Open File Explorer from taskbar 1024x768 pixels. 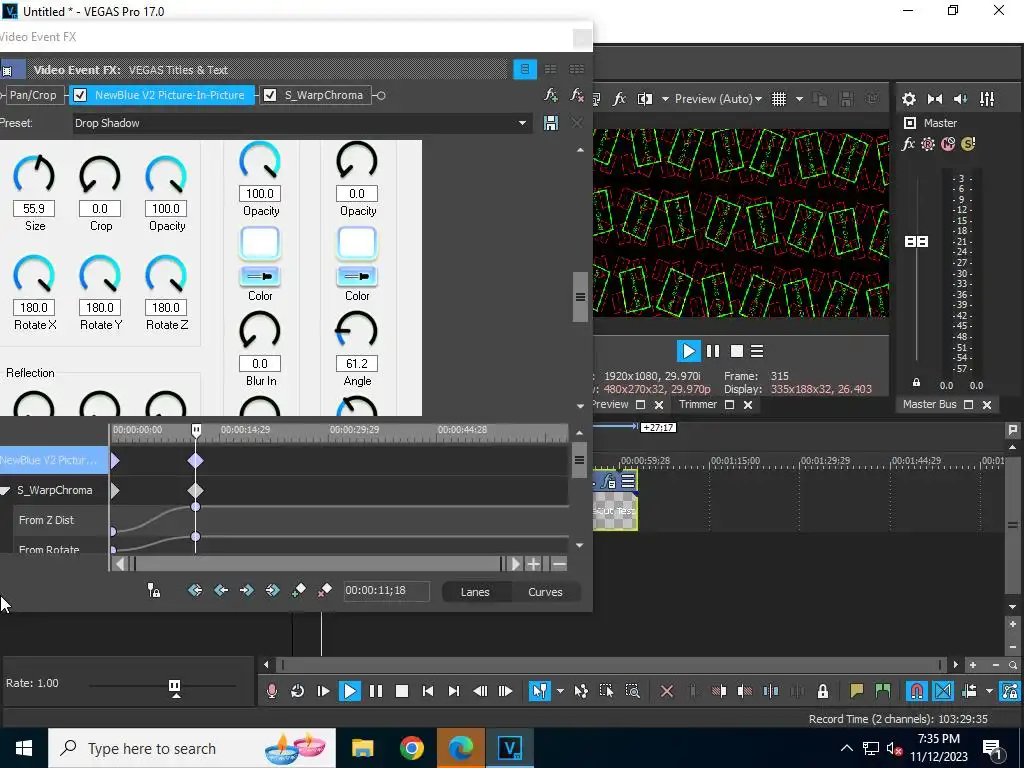362,748
